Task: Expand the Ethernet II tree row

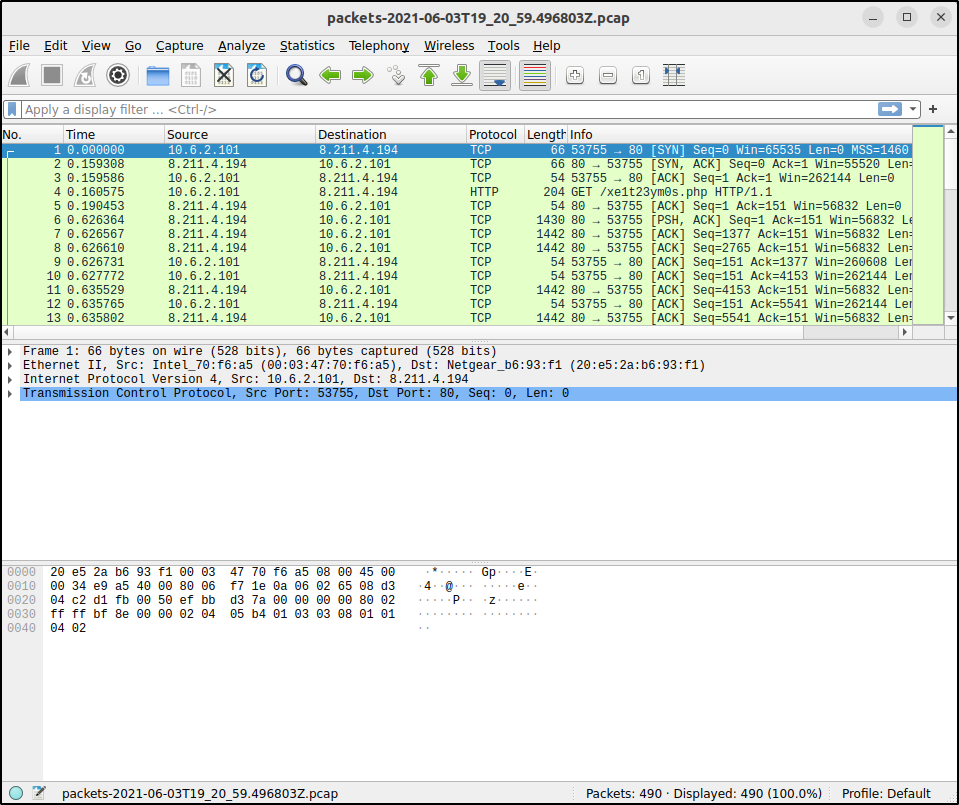Action: [x=10, y=366]
